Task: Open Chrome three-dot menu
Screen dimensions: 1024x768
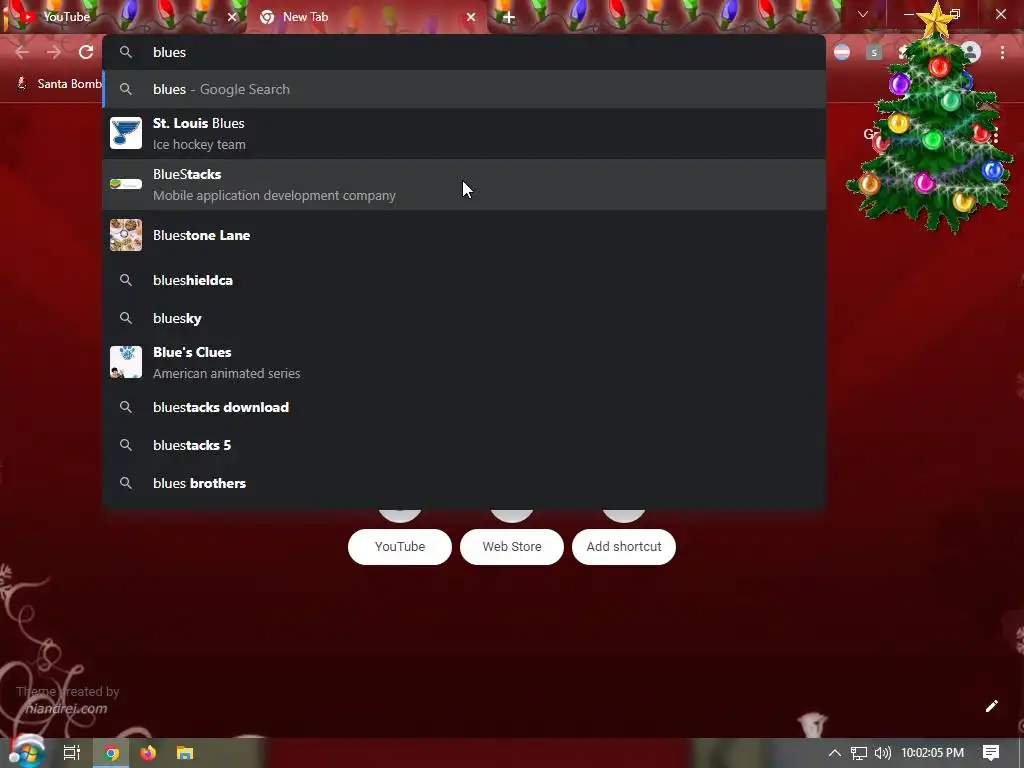Action: click(x=1002, y=52)
